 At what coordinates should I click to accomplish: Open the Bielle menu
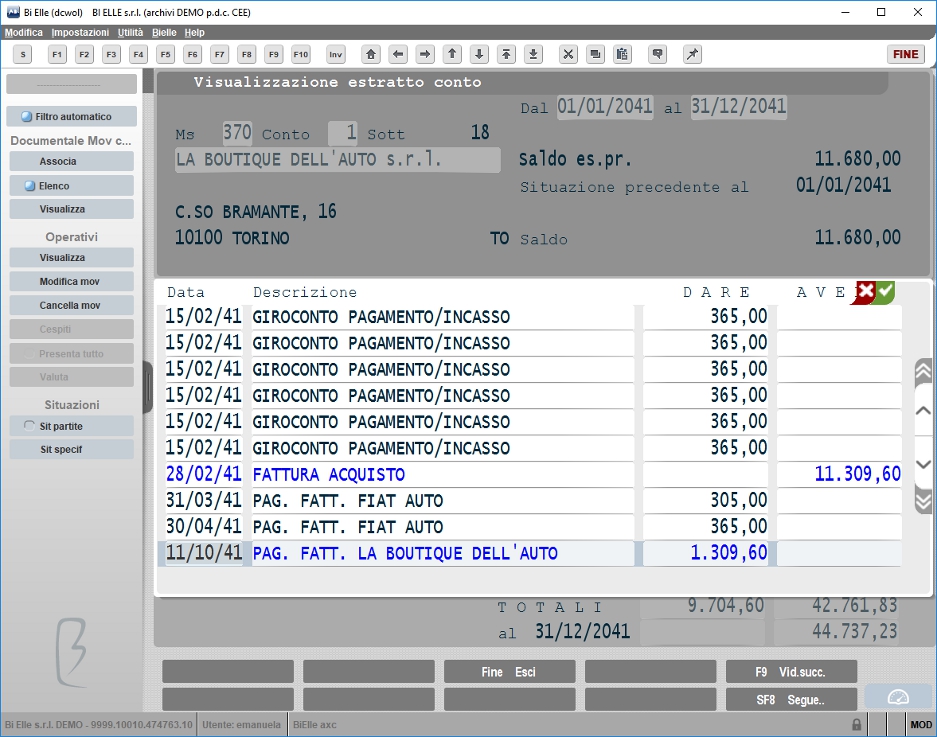click(164, 32)
